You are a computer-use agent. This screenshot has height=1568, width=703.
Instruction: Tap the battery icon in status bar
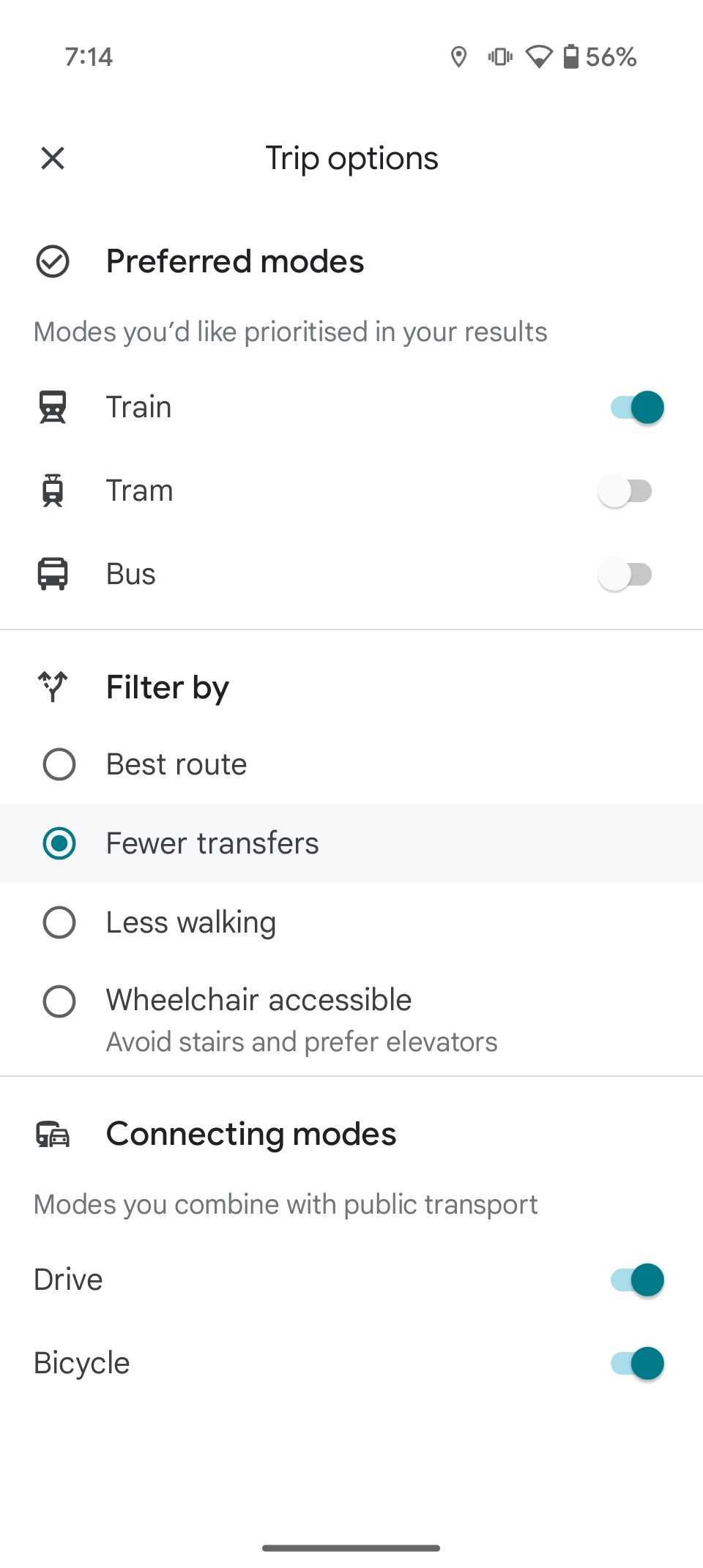571,56
